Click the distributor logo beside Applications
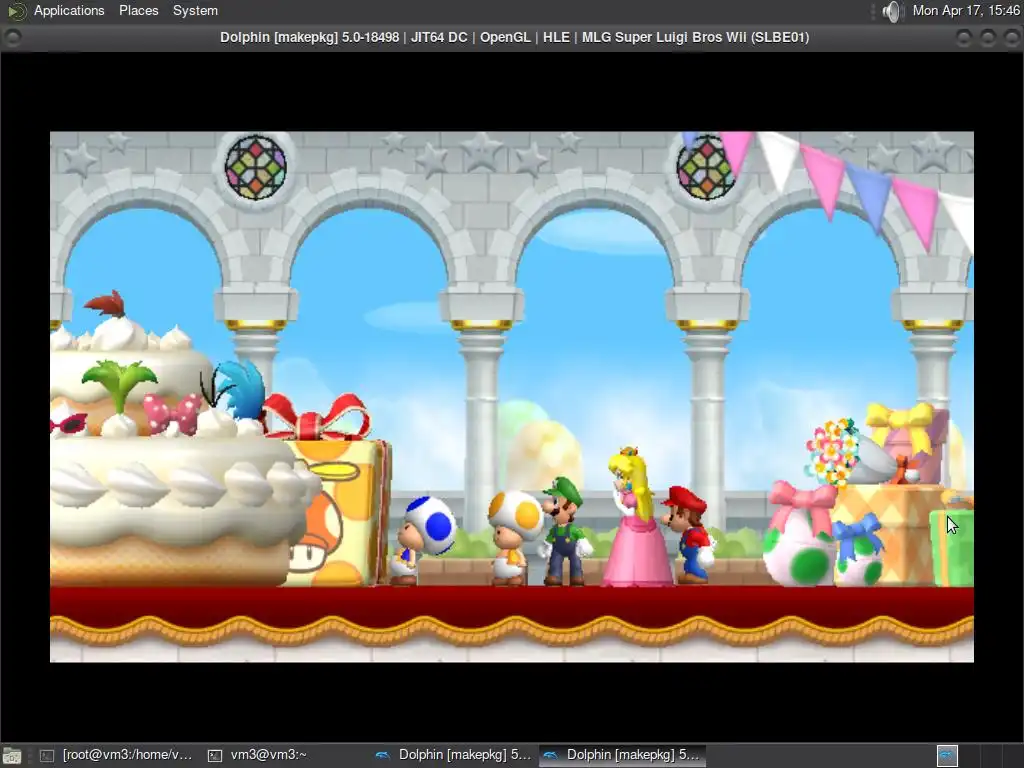Image resolution: width=1024 pixels, height=768 pixels. point(16,10)
